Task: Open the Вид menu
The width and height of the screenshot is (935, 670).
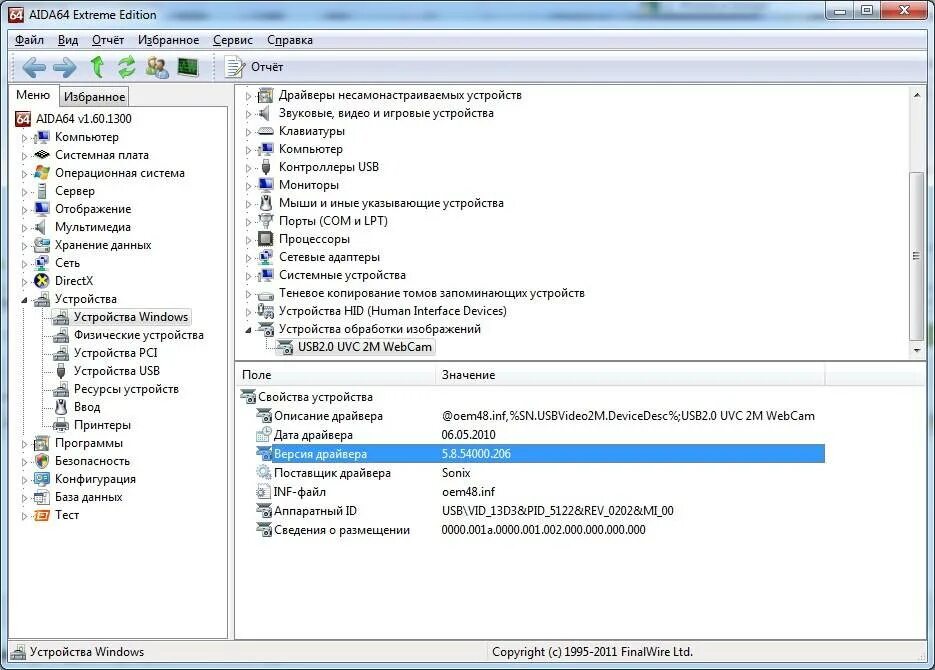Action: (68, 40)
